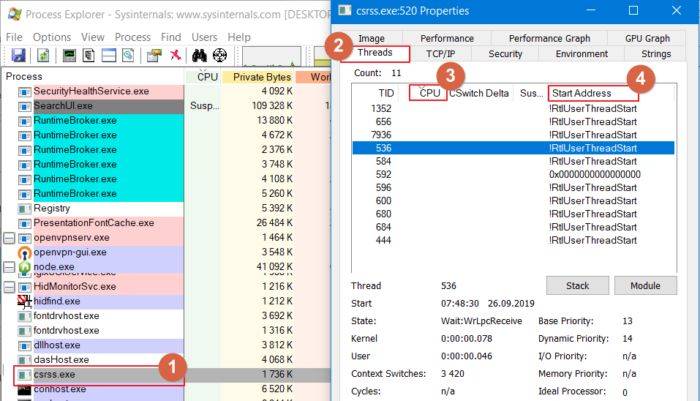
Task: Toggle the Show Process Tree toolbar icon
Action: 88,55
